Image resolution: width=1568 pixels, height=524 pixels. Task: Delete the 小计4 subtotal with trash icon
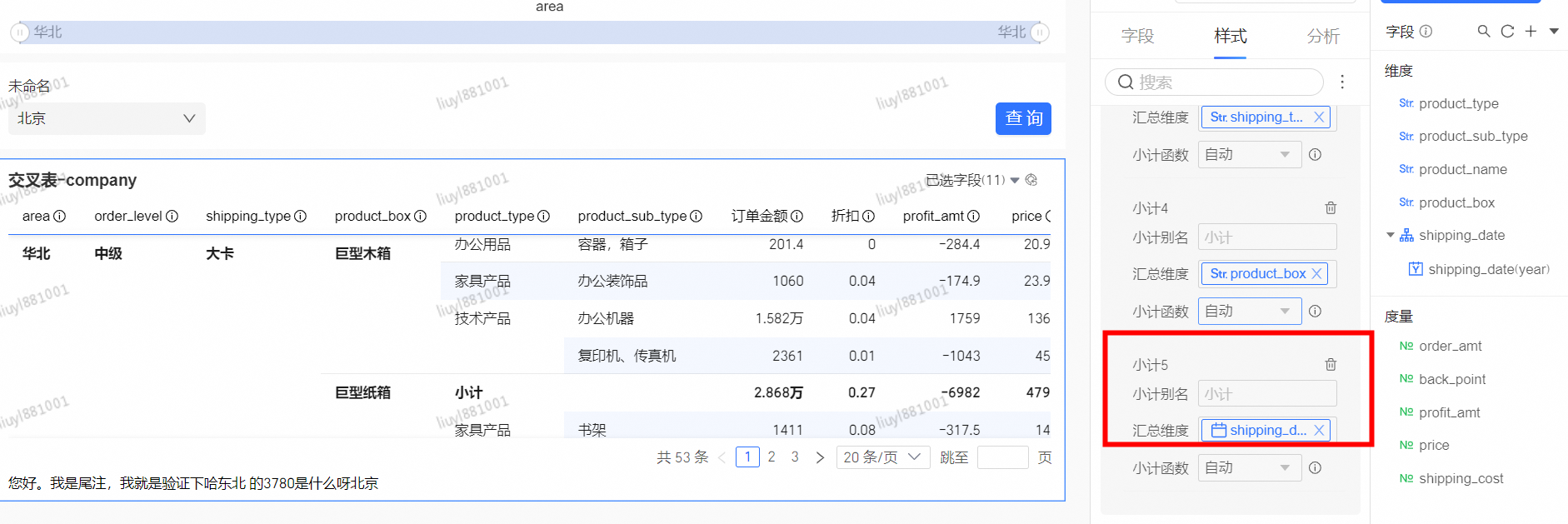pos(1331,207)
